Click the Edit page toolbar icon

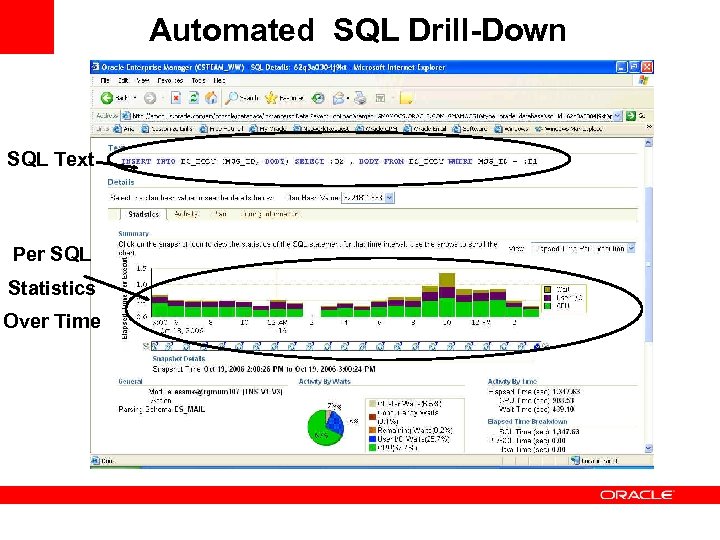(x=380, y=98)
